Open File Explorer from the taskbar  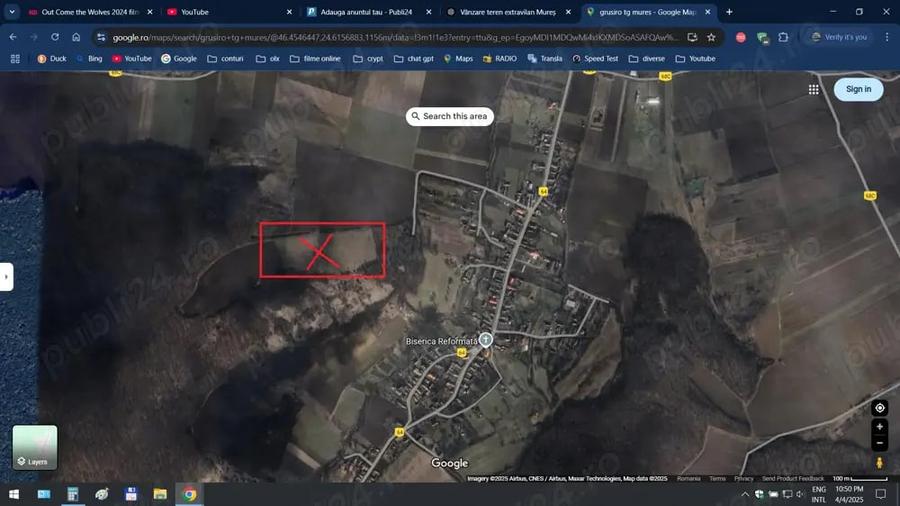[160, 494]
